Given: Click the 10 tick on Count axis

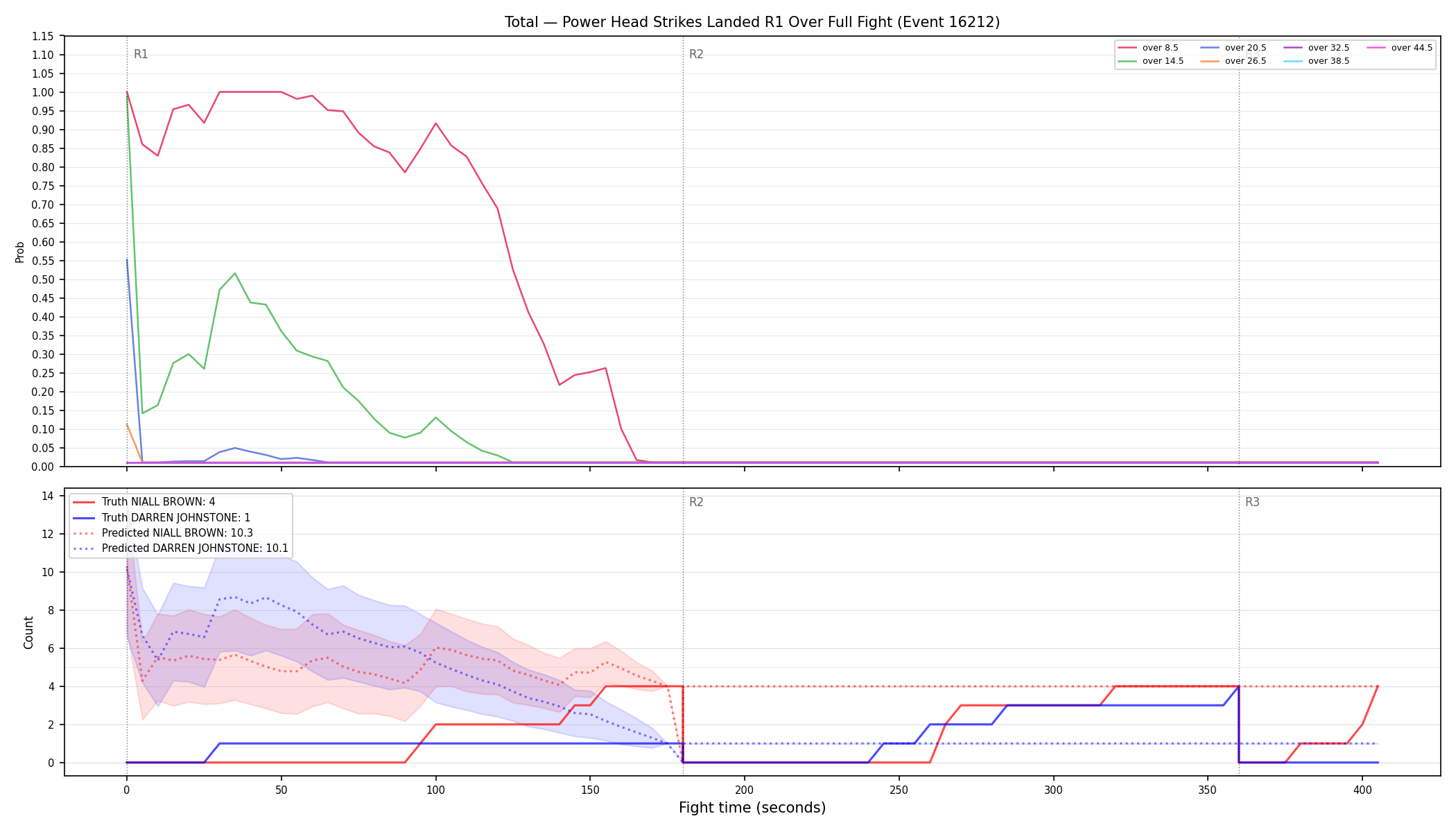Looking at the screenshot, I should coord(48,572).
